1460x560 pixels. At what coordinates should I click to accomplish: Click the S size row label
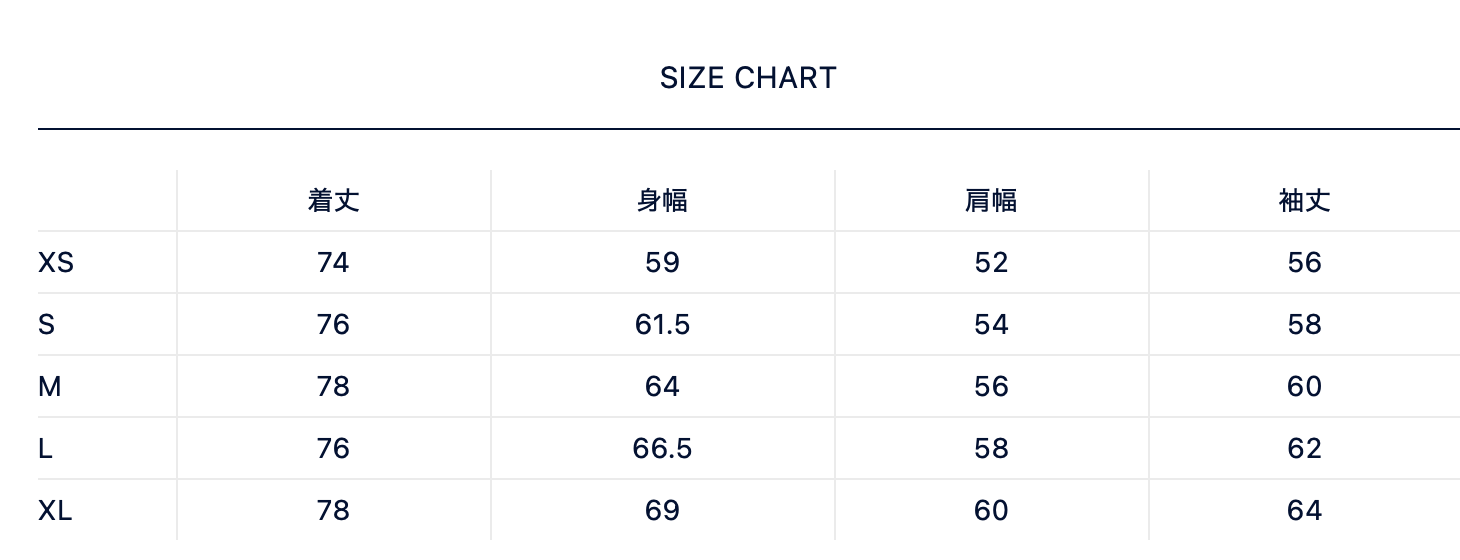[x=46, y=325]
